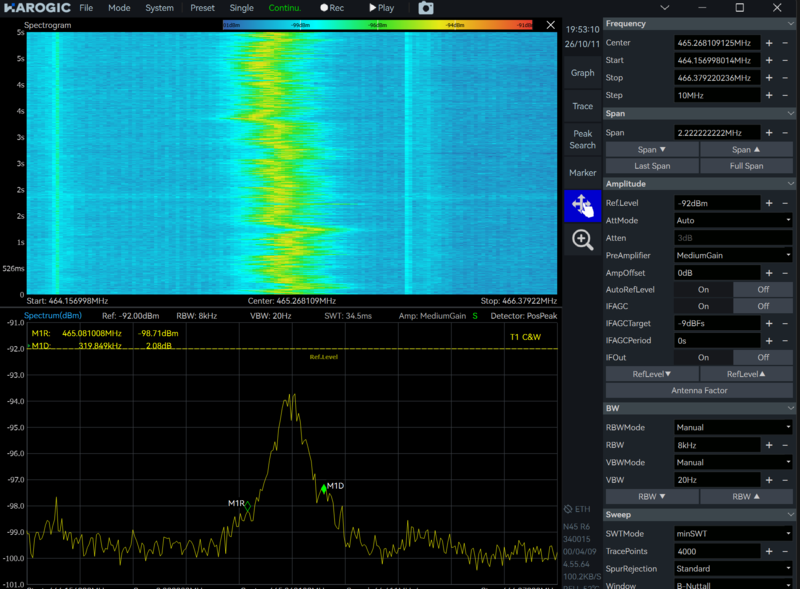The height and width of the screenshot is (589, 800).
Task: Click the Last Span button
Action: click(652, 166)
